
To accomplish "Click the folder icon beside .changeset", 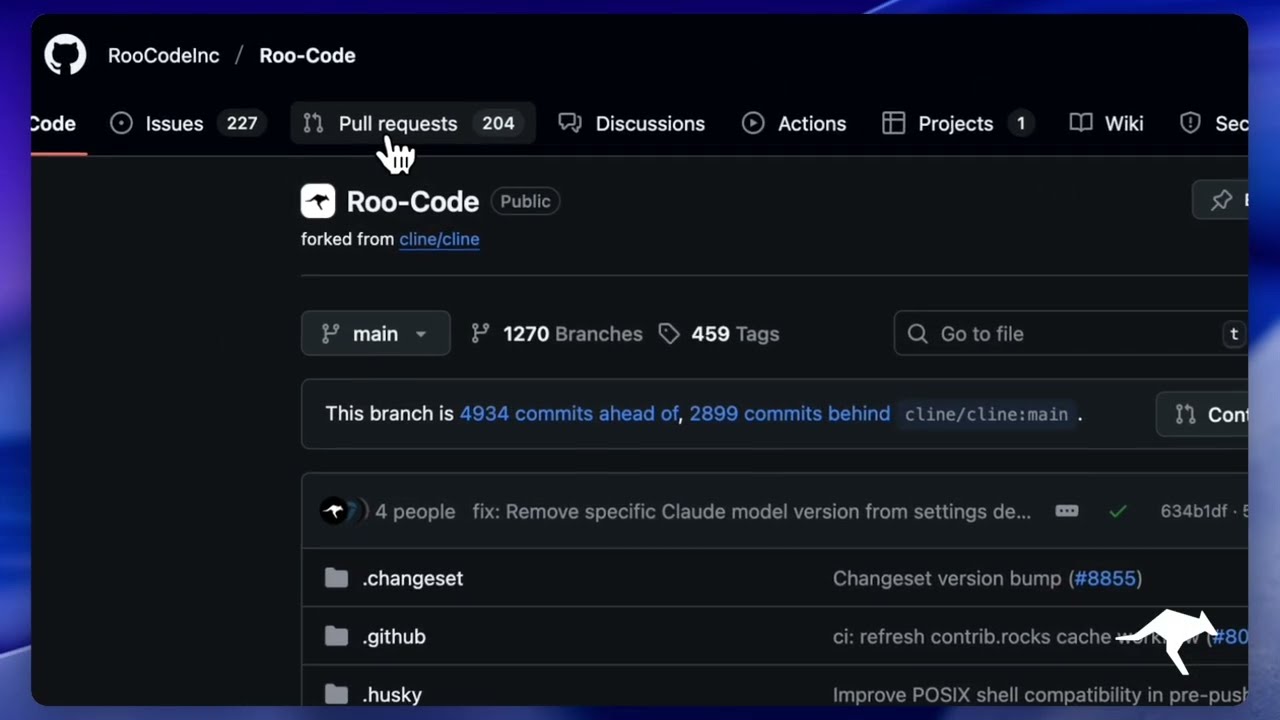I will (336, 578).
